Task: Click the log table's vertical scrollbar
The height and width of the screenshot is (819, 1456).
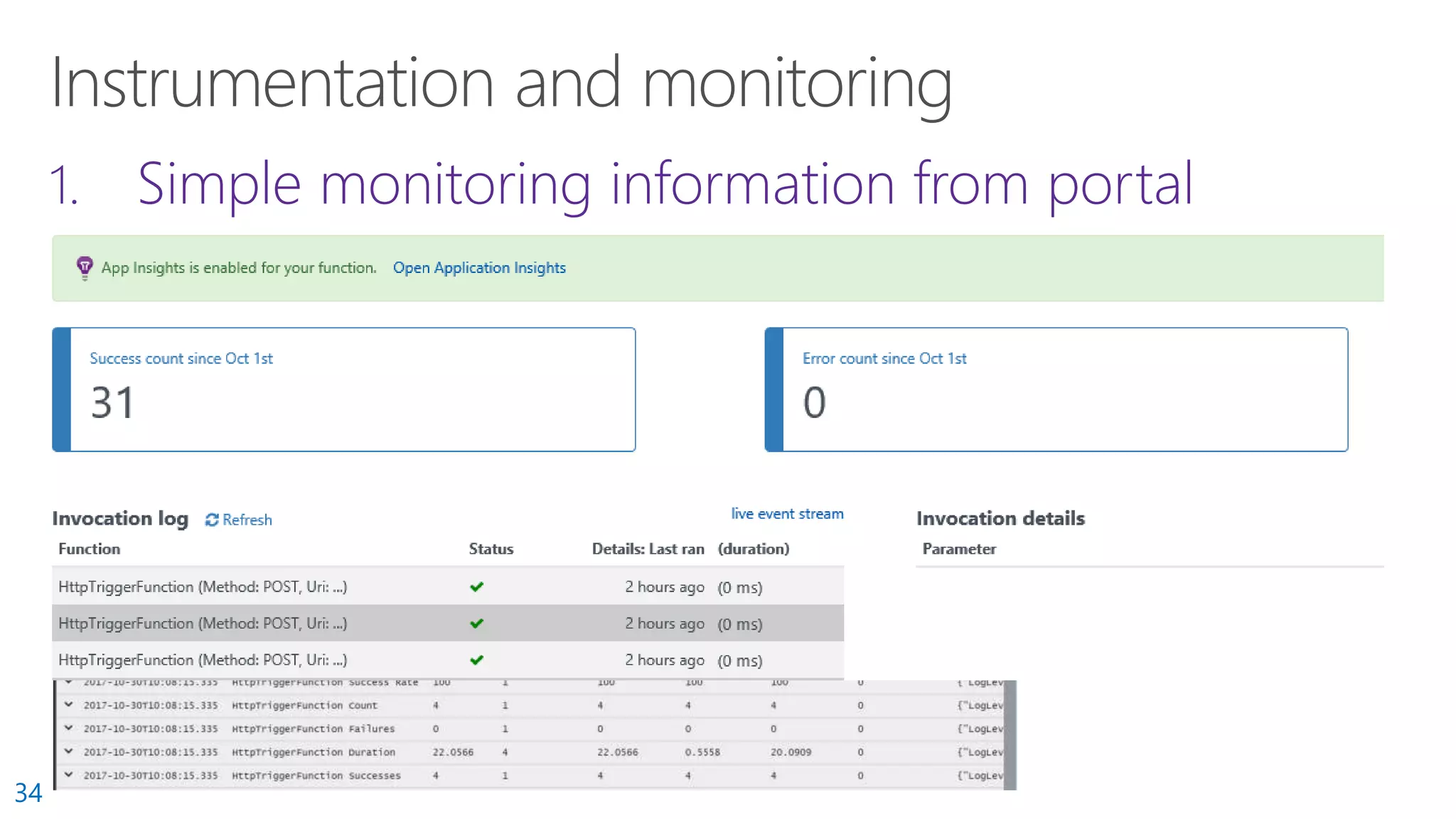Action: 1010,734
